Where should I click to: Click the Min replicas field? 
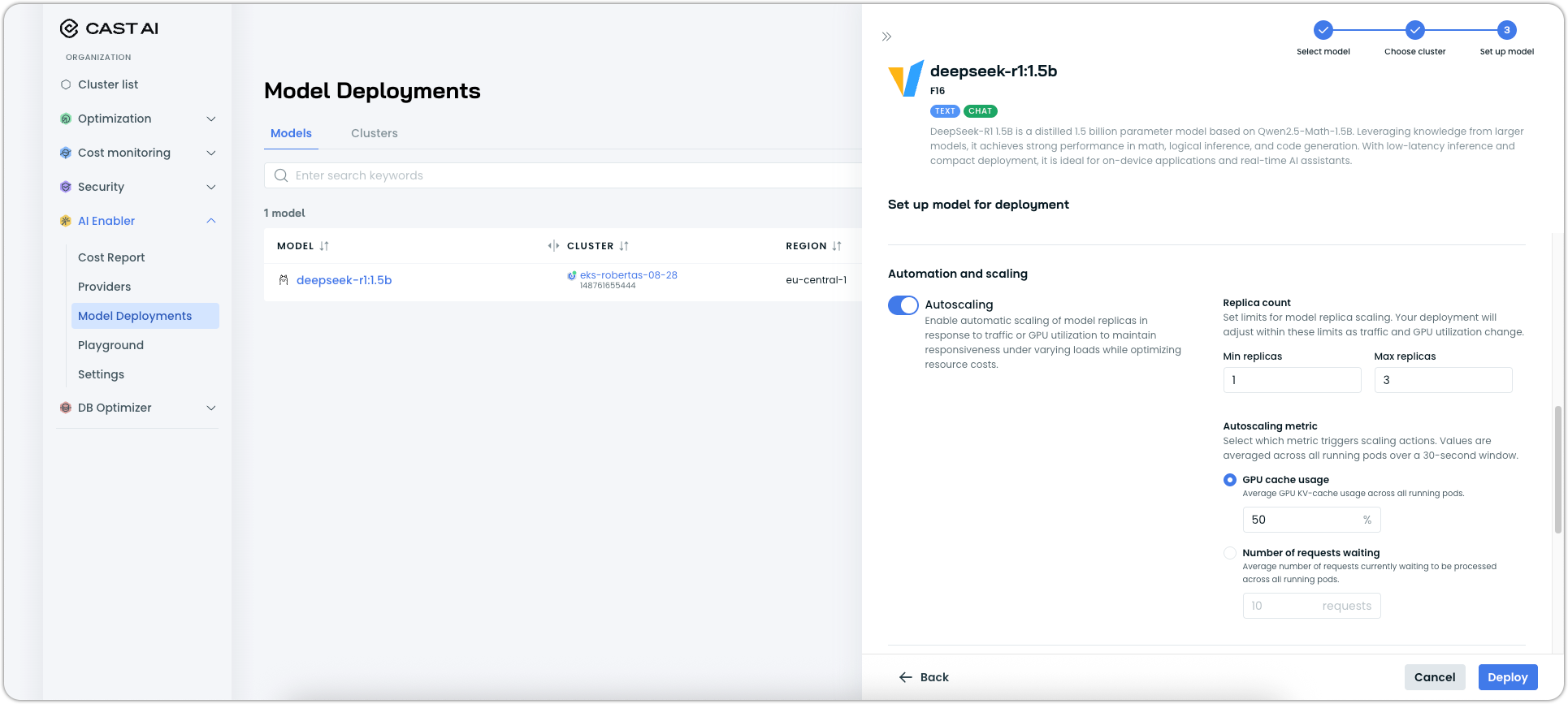click(x=1292, y=380)
